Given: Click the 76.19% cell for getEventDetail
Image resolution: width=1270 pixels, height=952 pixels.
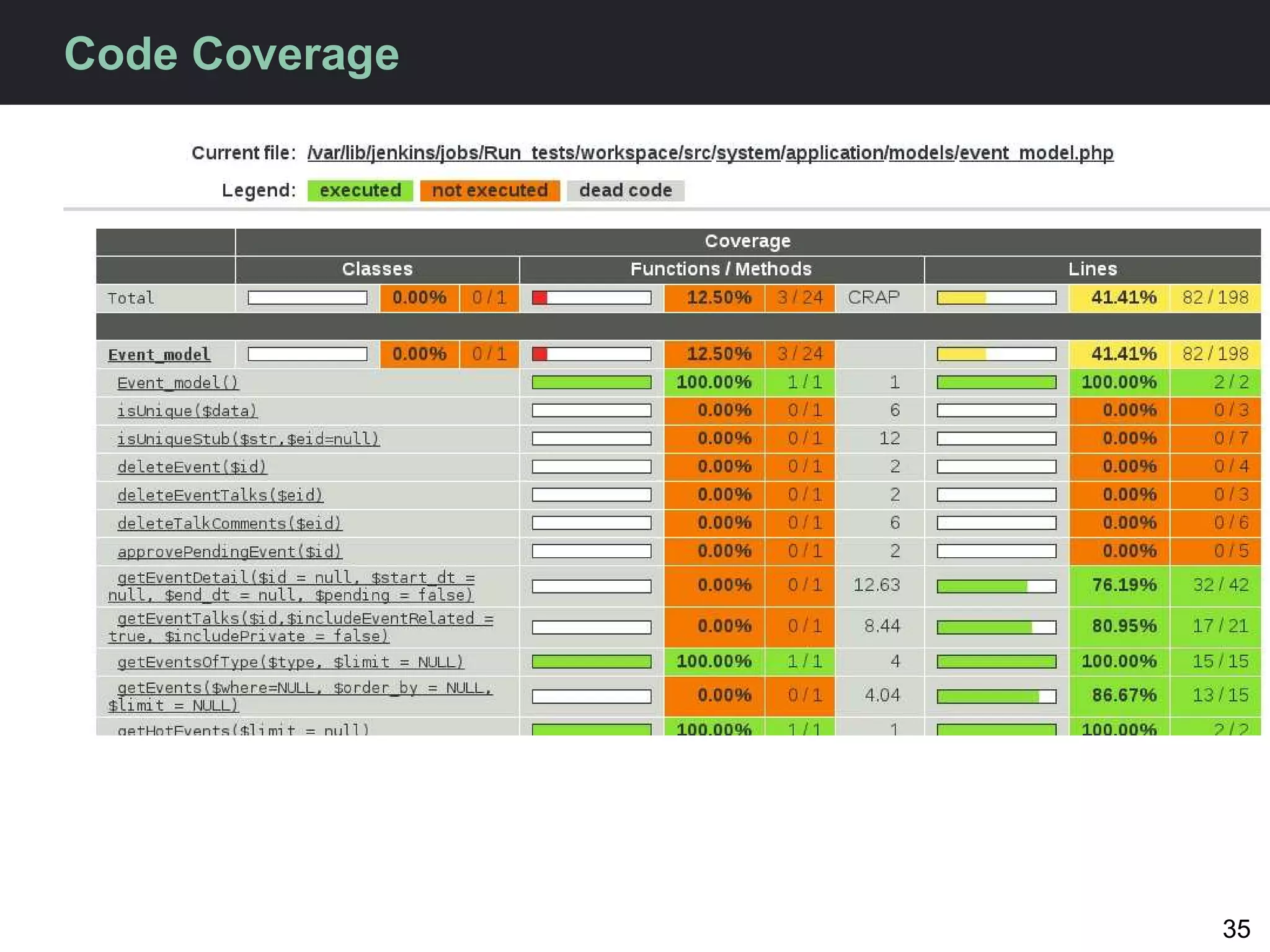Looking at the screenshot, I should [1119, 585].
